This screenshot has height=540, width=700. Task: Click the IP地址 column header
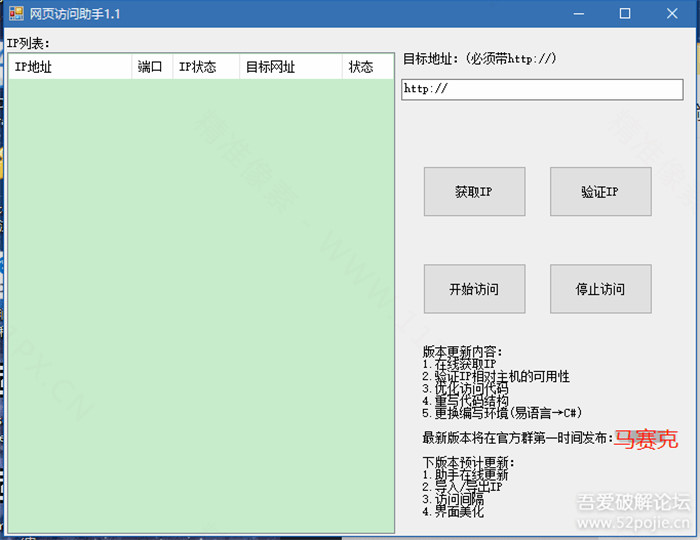(69, 67)
